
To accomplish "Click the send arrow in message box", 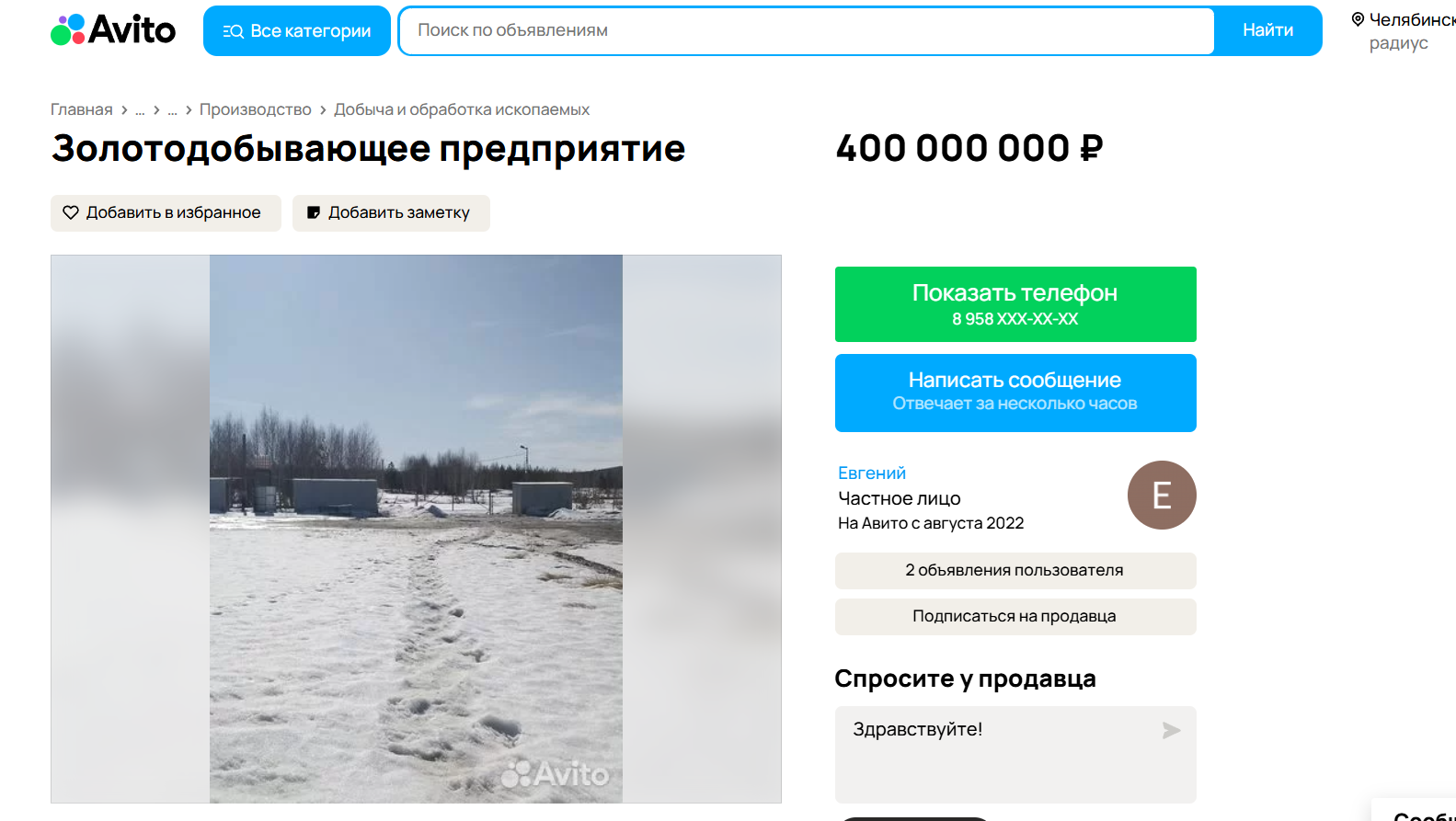I will [1171, 730].
